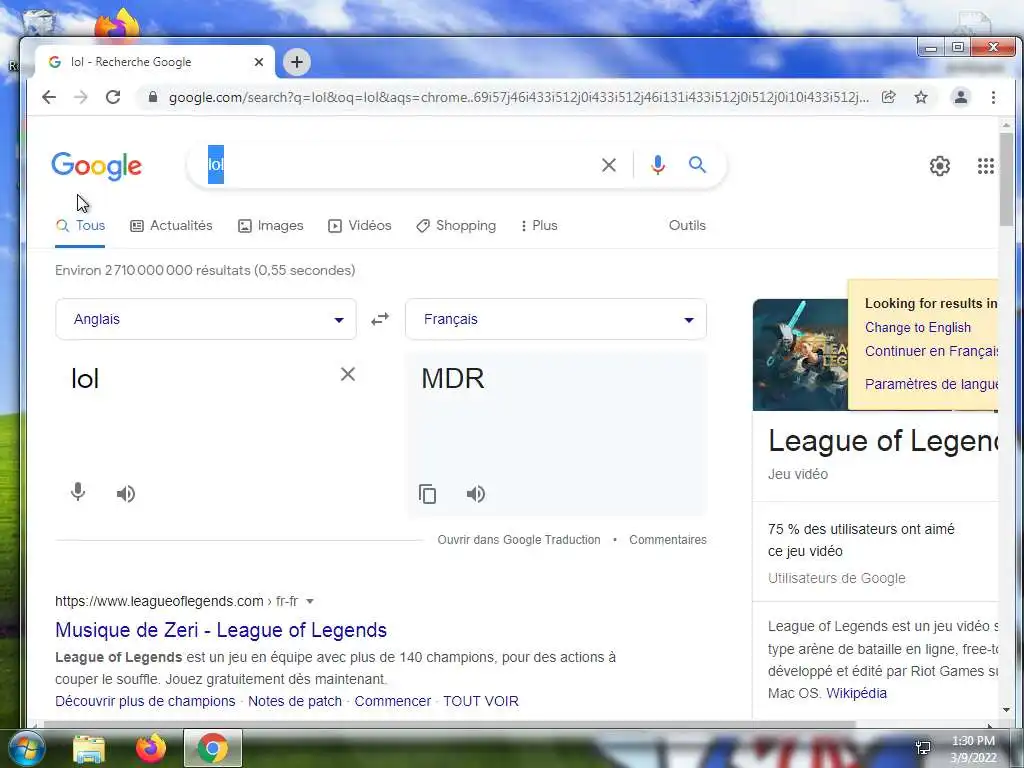
Task: Close the 'lol - Recherche Google' tab
Action: 259,62
